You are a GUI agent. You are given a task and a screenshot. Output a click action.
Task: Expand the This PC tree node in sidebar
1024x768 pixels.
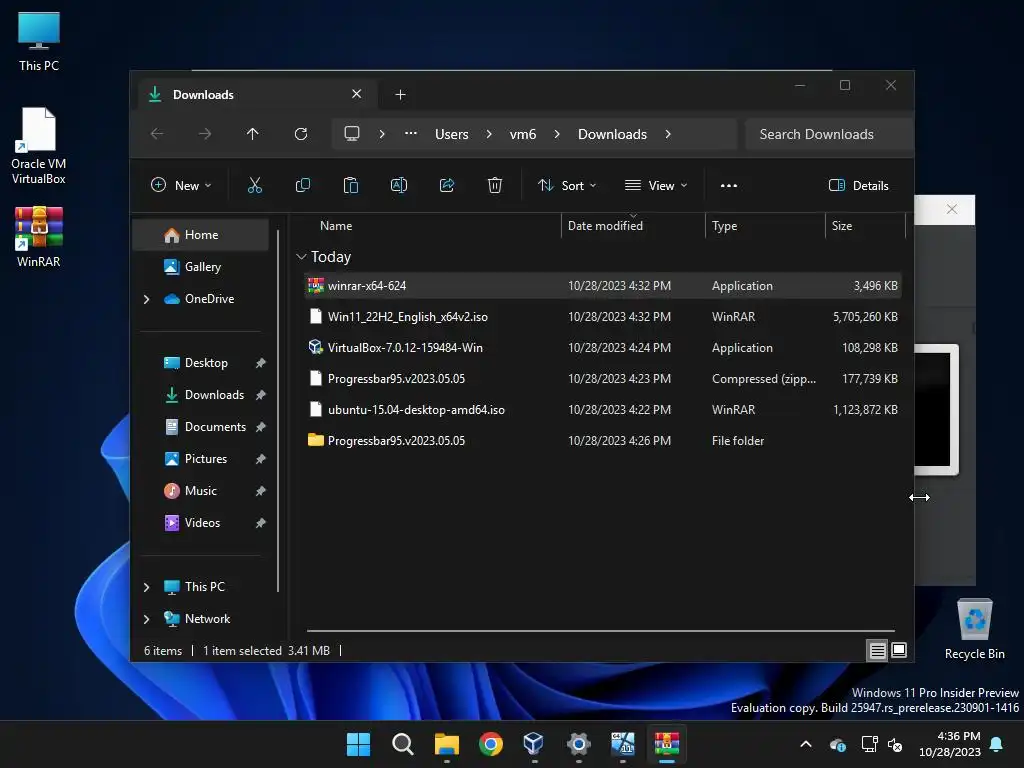click(x=146, y=587)
